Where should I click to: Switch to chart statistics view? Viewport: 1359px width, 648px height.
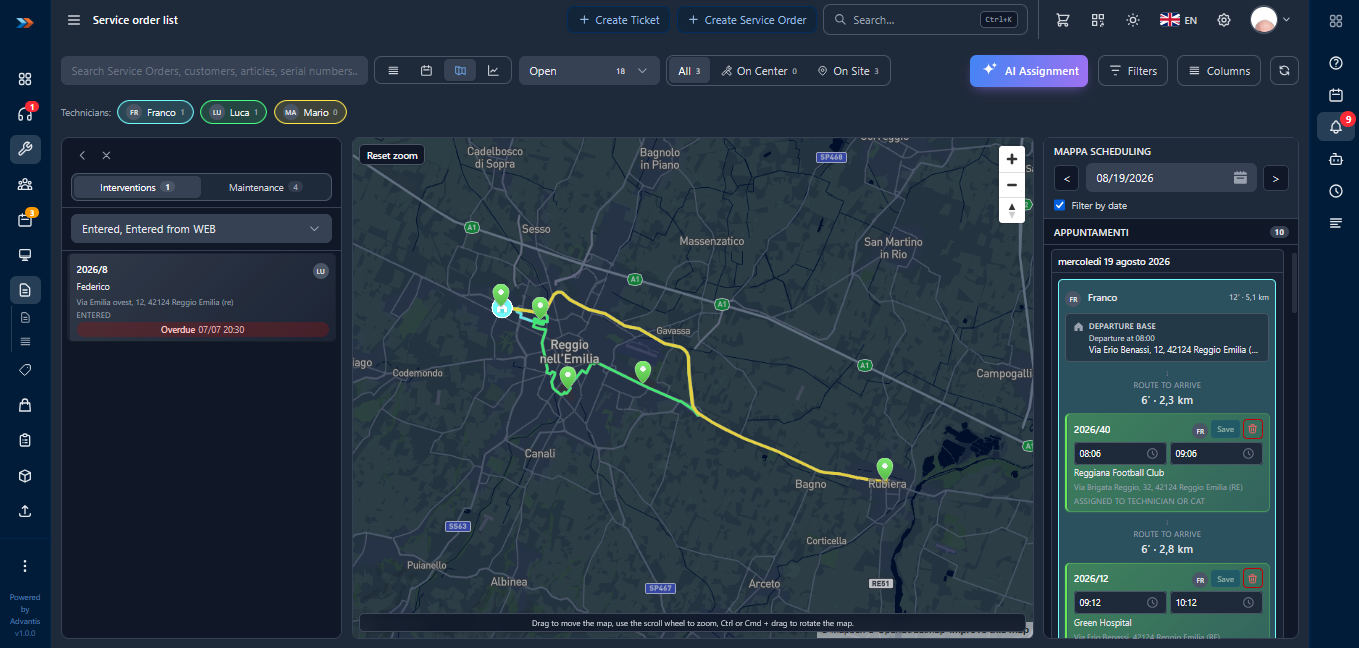tap(493, 71)
